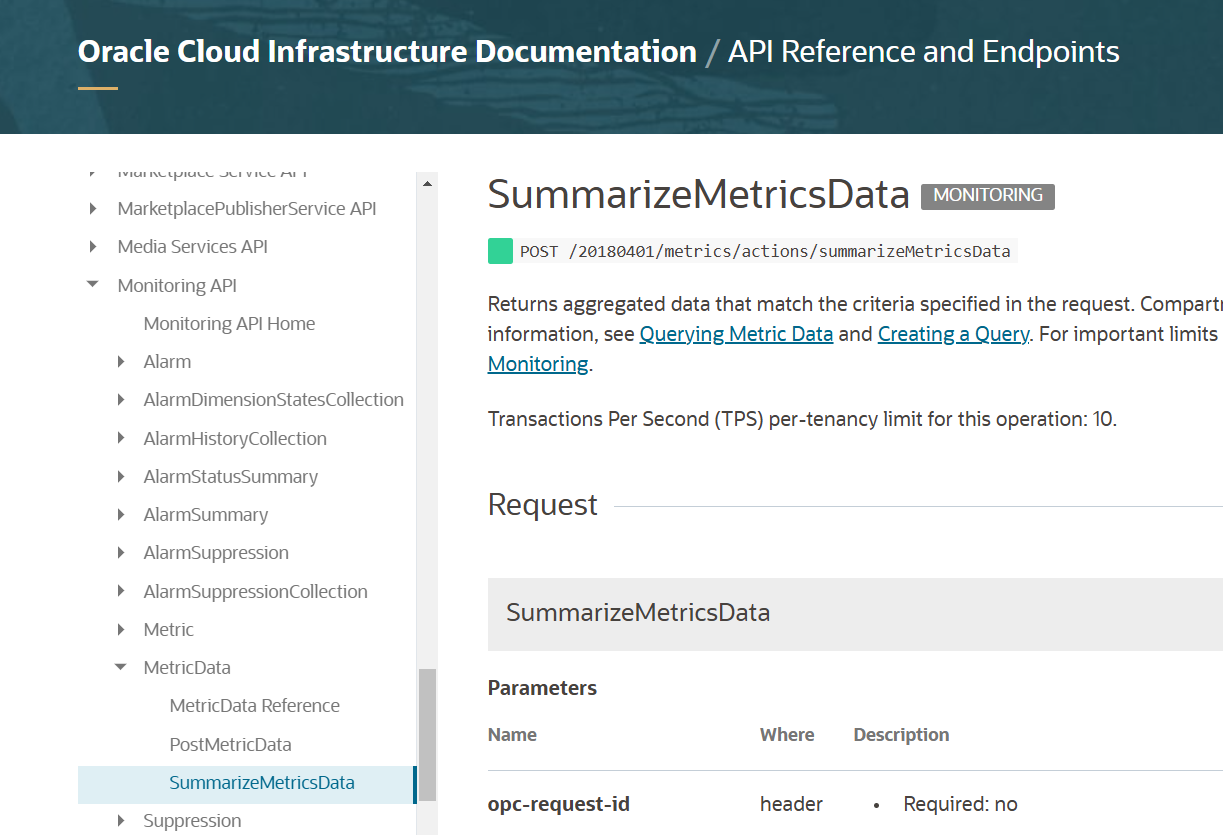This screenshot has height=835, width=1223.
Task: Select PostMetricData in the sidebar
Action: (x=230, y=745)
